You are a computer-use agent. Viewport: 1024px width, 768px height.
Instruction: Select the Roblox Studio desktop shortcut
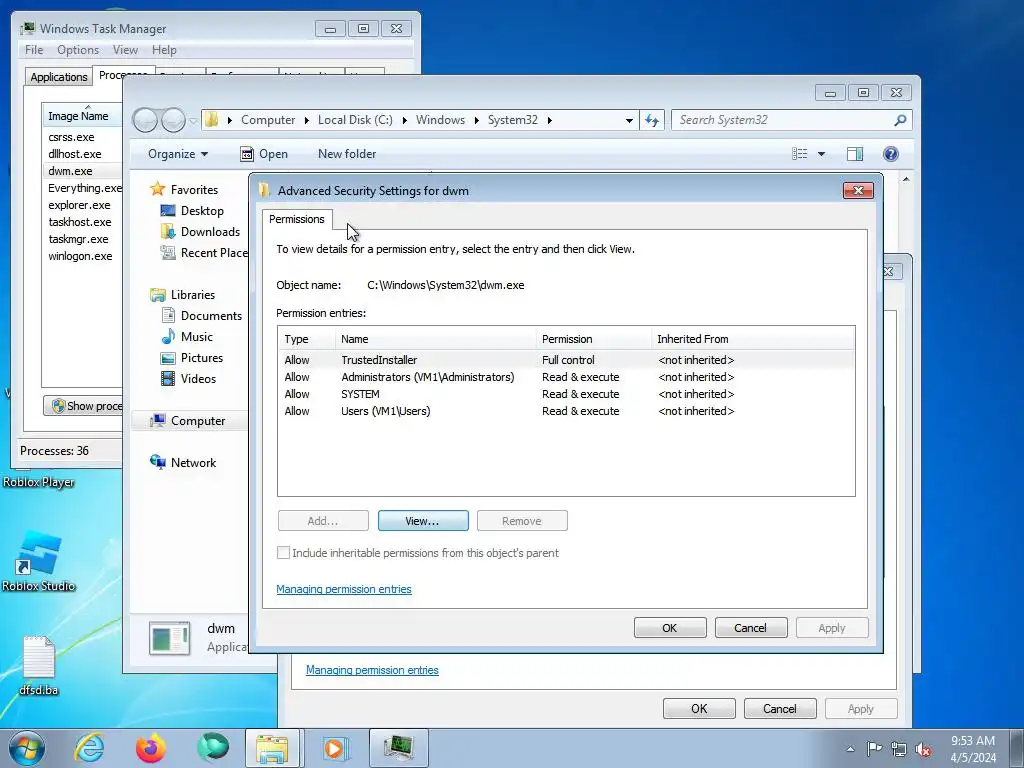tap(39, 562)
